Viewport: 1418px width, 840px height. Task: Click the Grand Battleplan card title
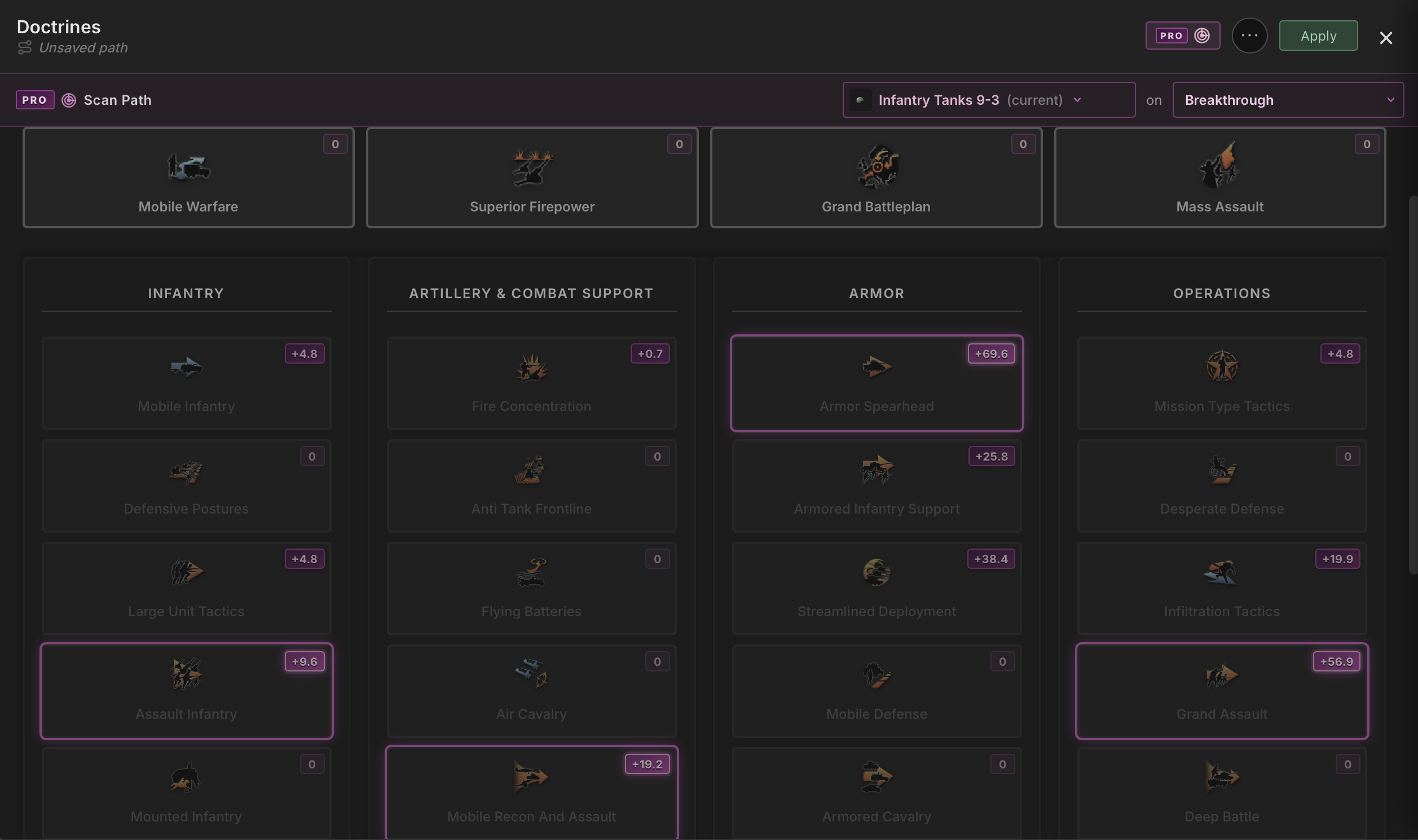[876, 206]
